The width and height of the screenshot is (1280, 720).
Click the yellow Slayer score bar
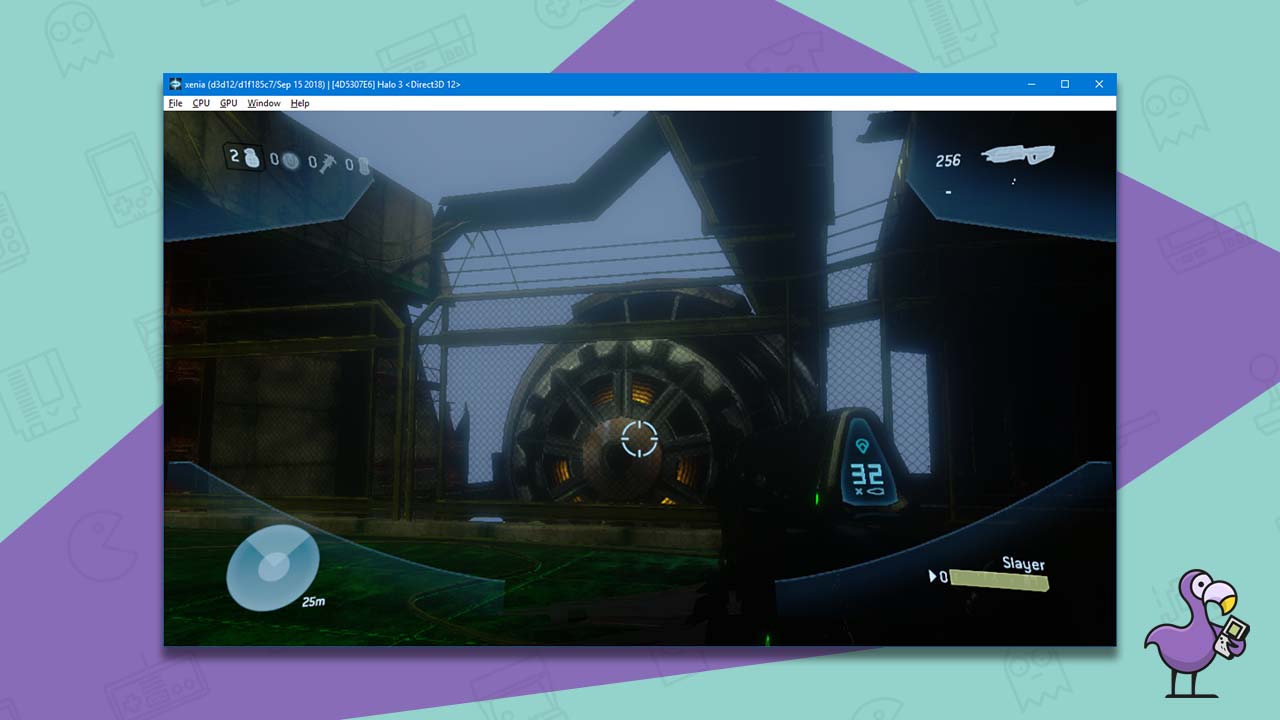999,579
